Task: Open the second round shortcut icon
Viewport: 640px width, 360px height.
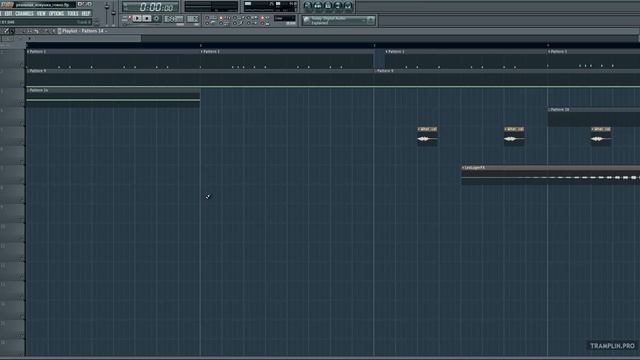Action: tap(318, 5)
